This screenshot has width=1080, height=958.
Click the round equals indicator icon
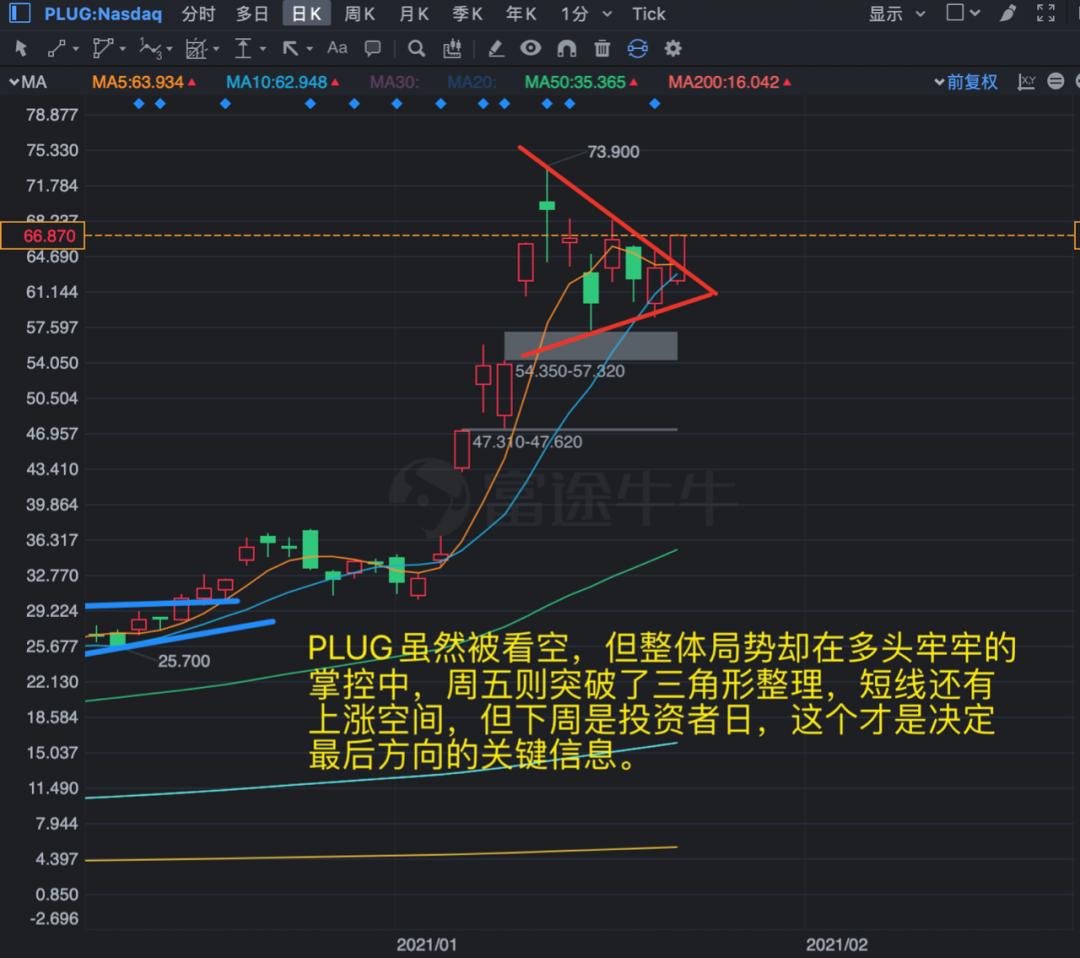point(1055,81)
